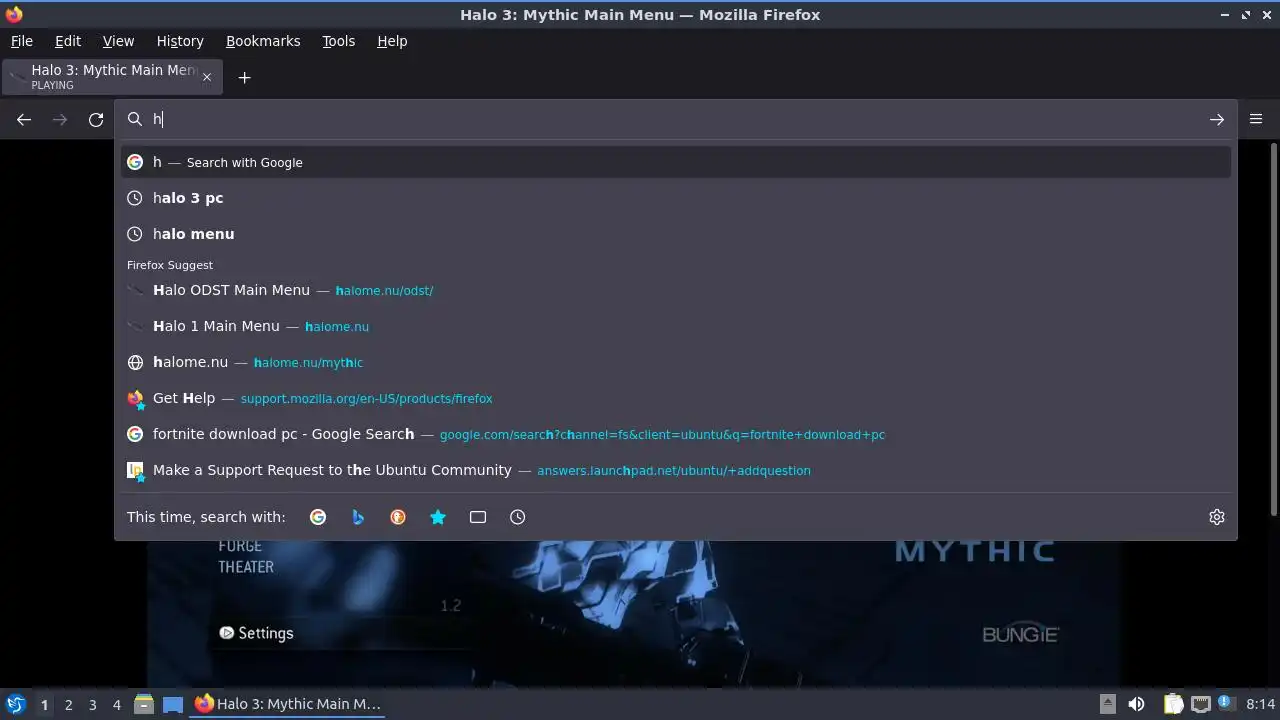This screenshot has height=720, width=1280.
Task: Go back with the browser back arrow
Action: (x=24, y=120)
